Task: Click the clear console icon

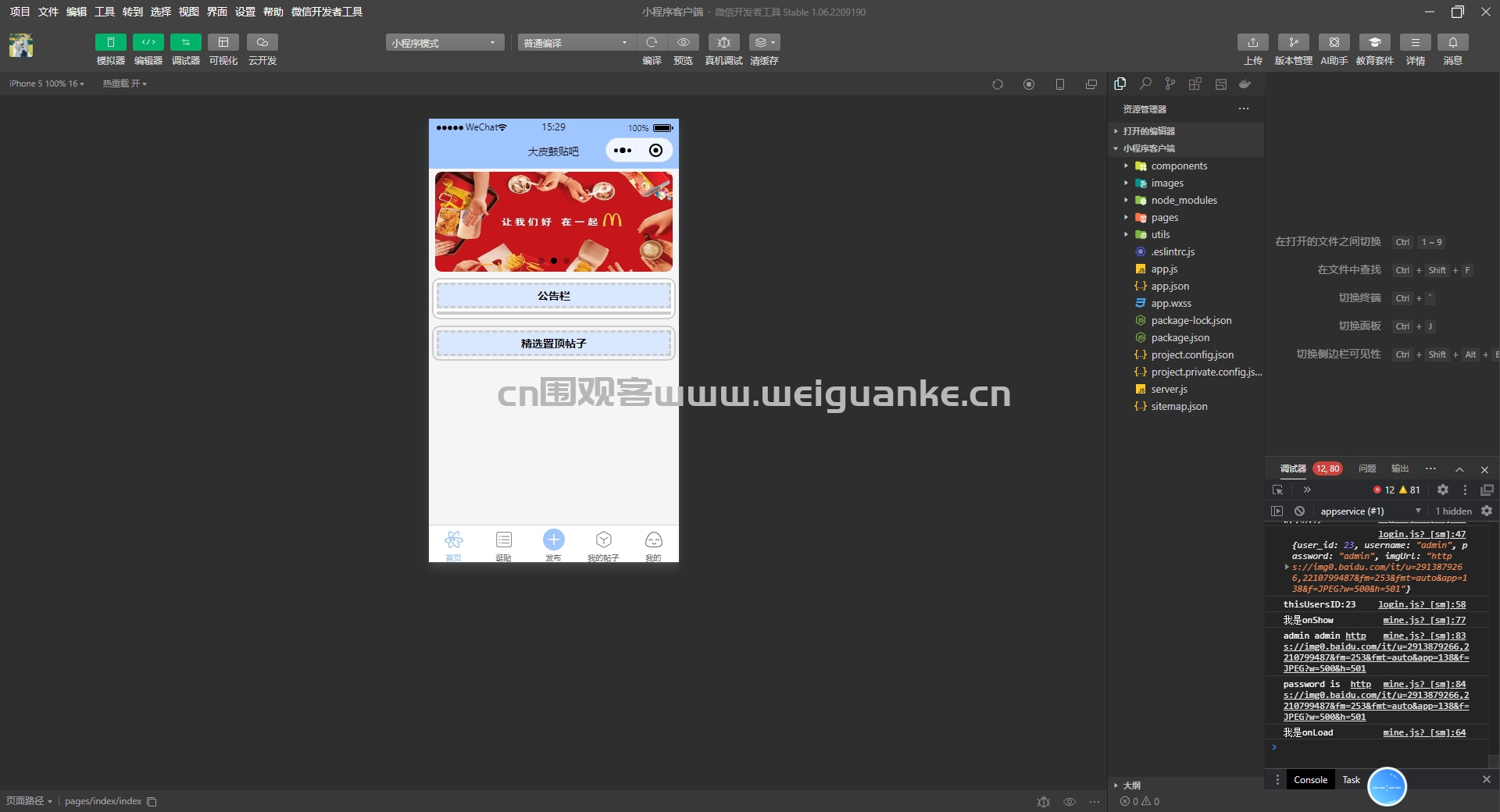Action: tap(1299, 511)
